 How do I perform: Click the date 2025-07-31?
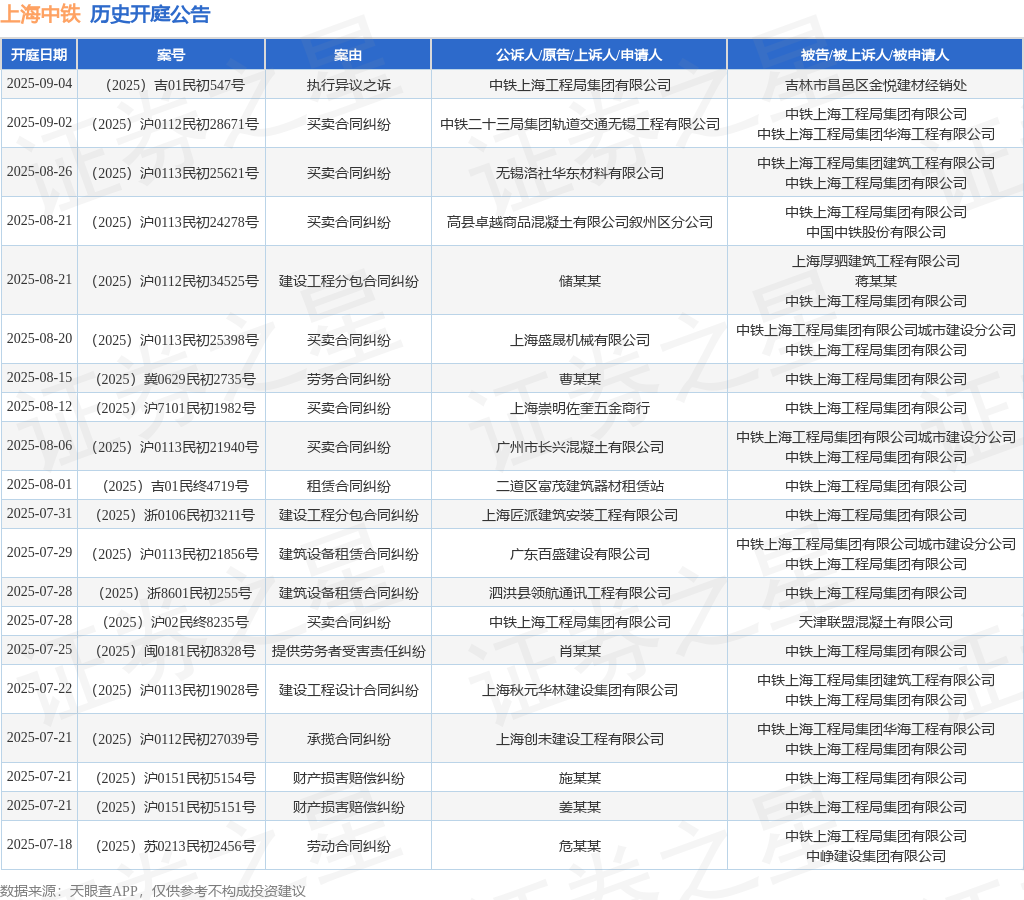39,514
